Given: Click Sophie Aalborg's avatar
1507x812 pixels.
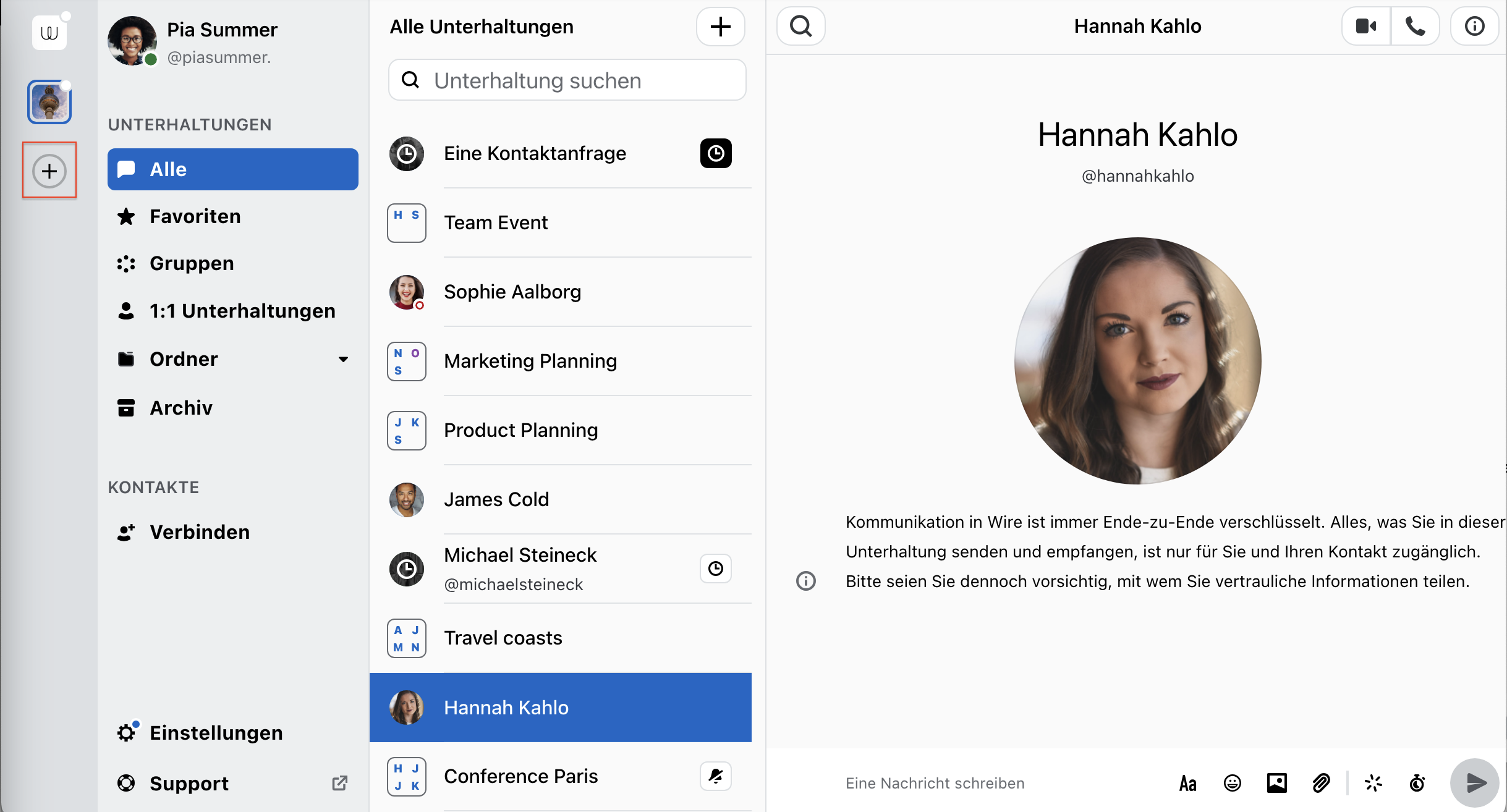Looking at the screenshot, I should [407, 292].
